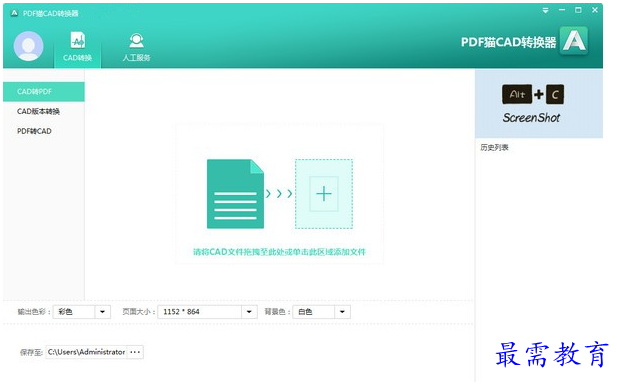Click the 白色 background color field
This screenshot has height=386, width=617.
pos(314,312)
